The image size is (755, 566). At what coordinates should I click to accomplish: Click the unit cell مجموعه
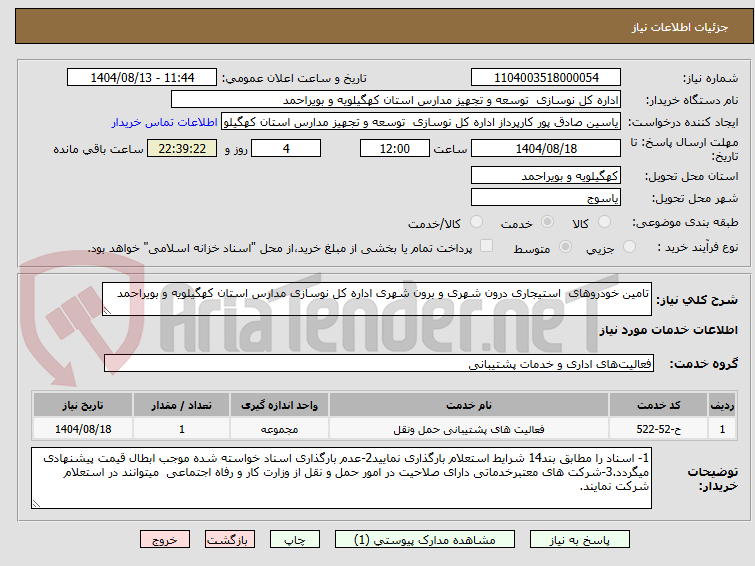(280, 429)
